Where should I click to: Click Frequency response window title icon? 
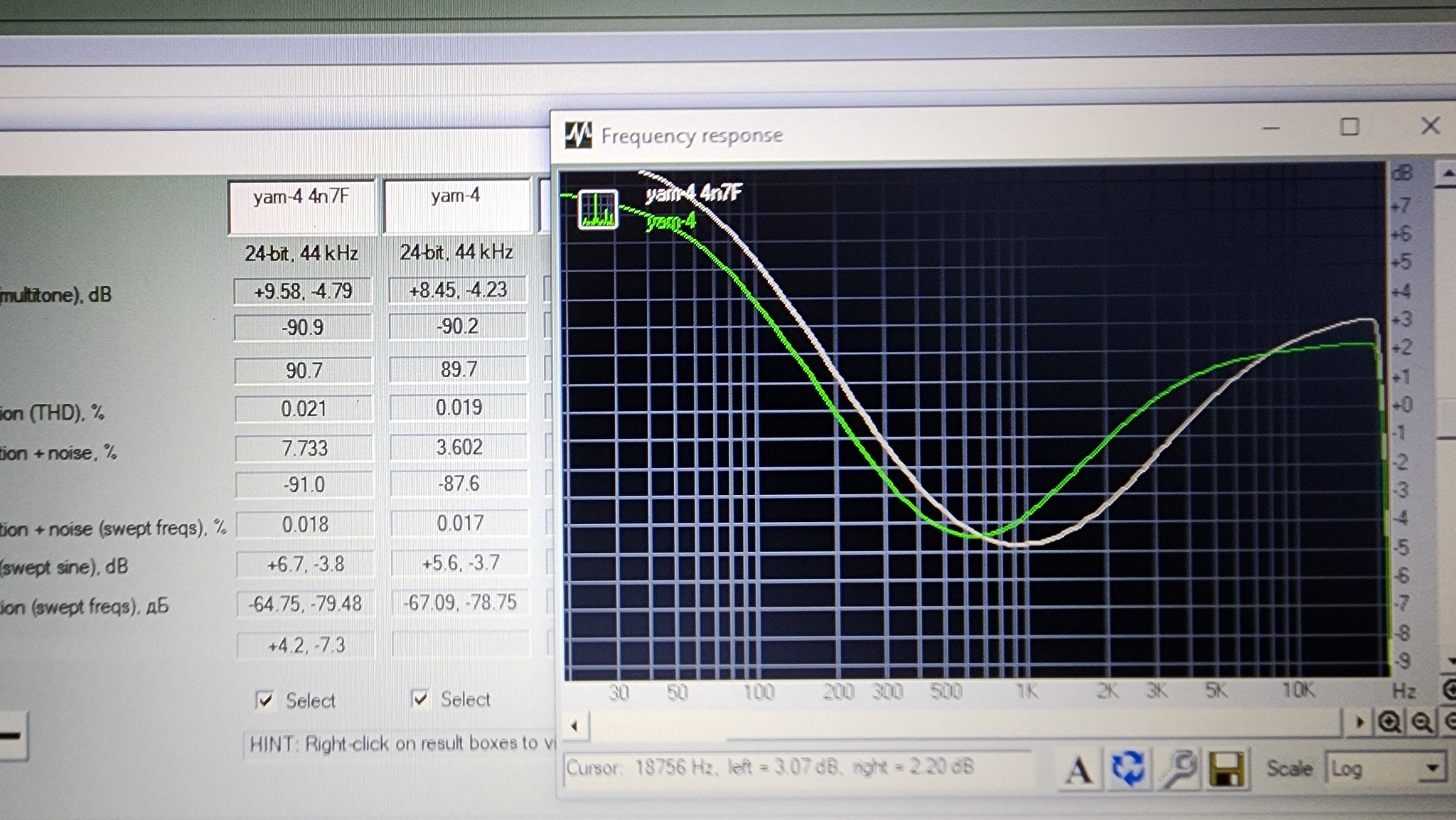(578, 134)
